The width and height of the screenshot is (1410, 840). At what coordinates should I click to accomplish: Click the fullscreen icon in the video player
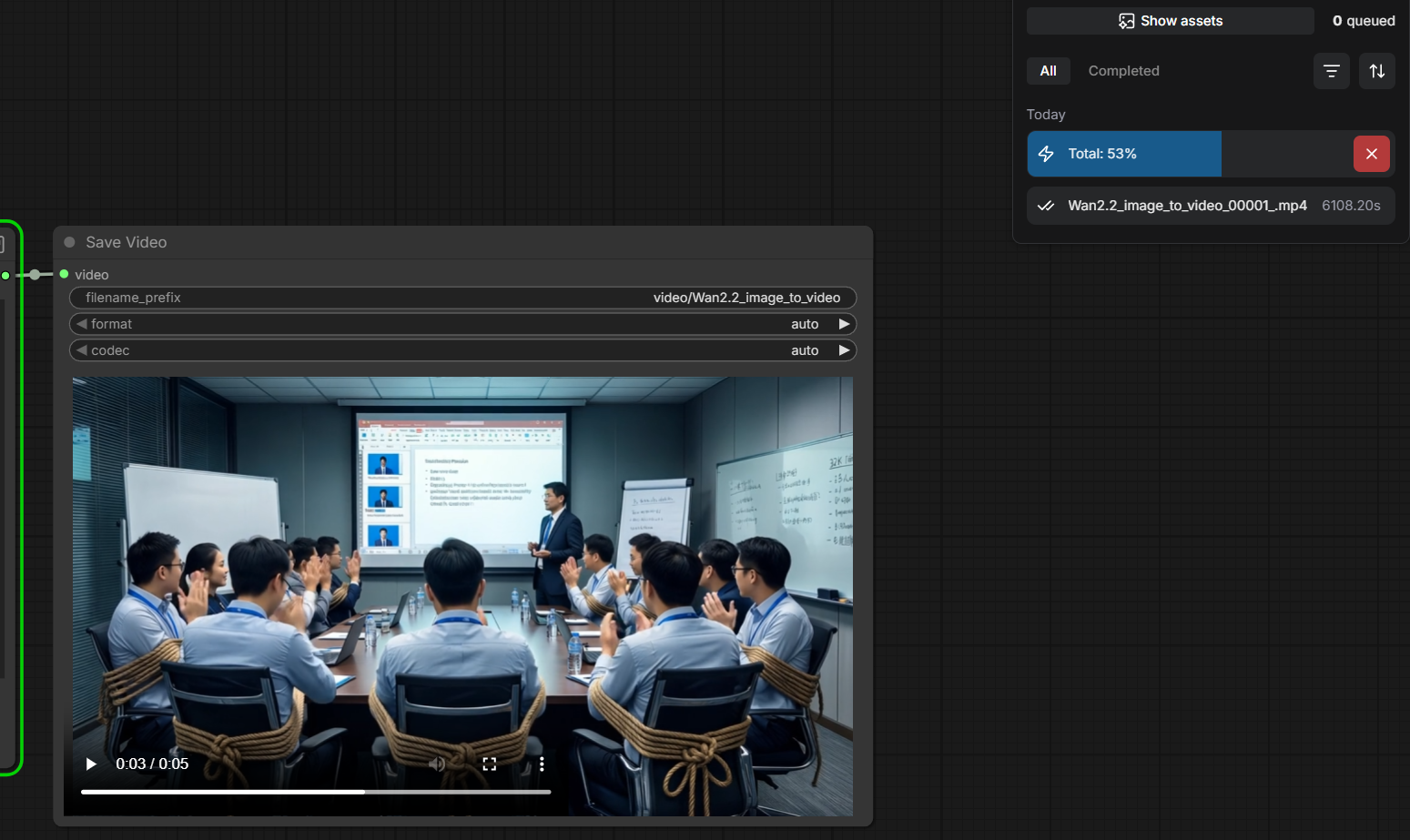pos(489,764)
